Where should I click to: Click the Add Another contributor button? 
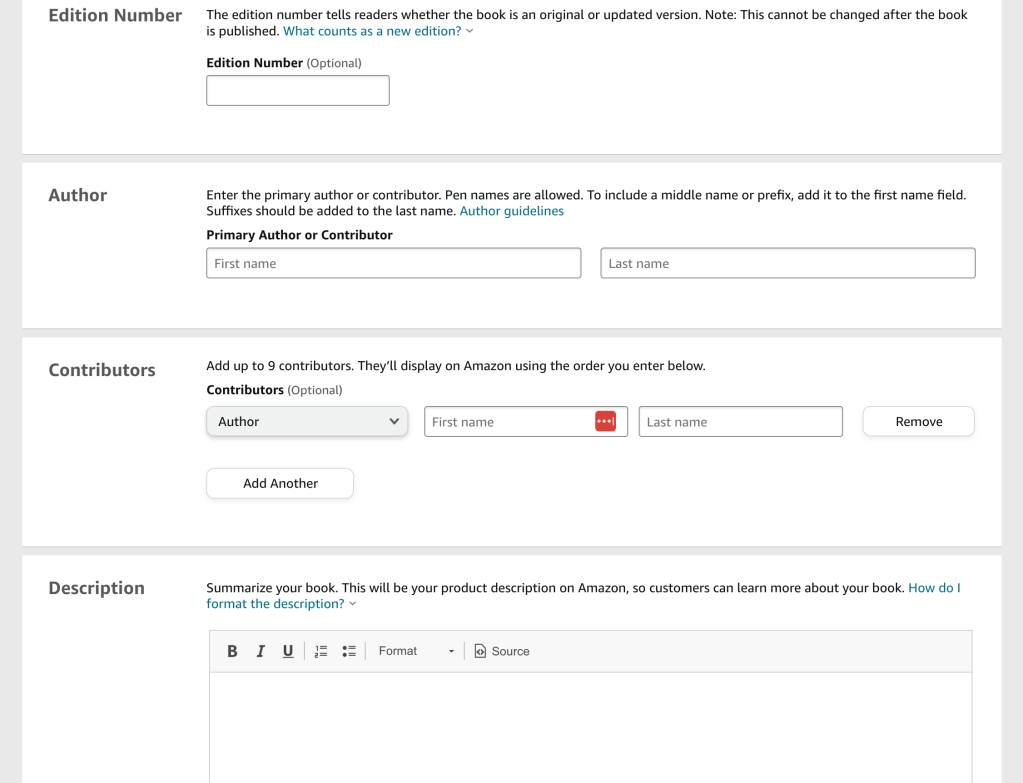tap(280, 483)
